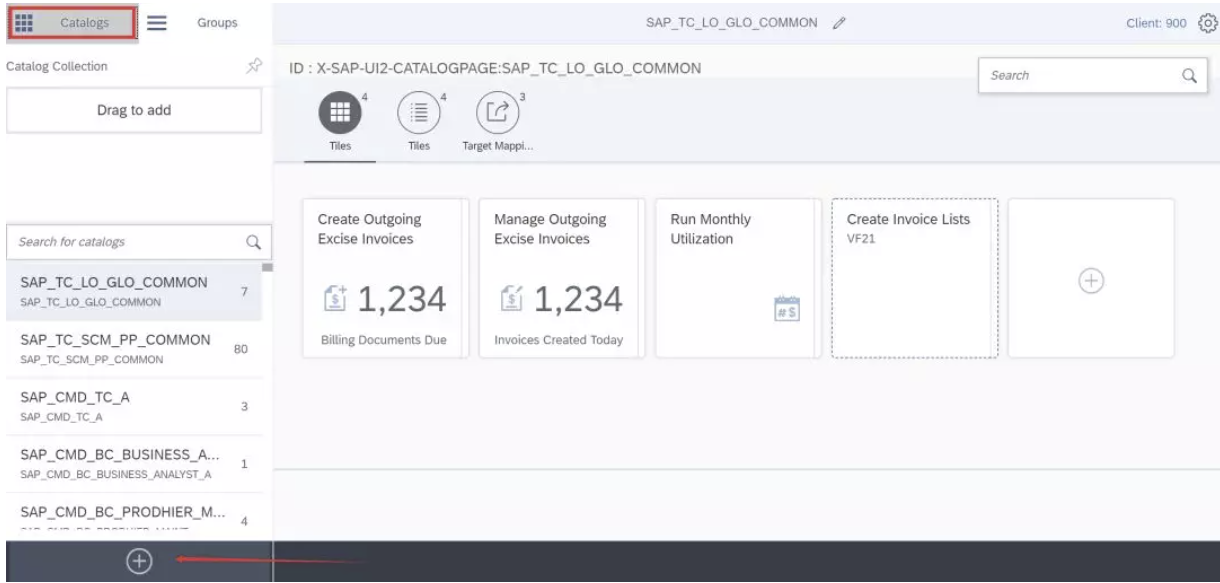The height and width of the screenshot is (583, 1220).
Task: Select catalog SAP_CMD_BC_BUSINESS_A...
Action: (x=134, y=463)
